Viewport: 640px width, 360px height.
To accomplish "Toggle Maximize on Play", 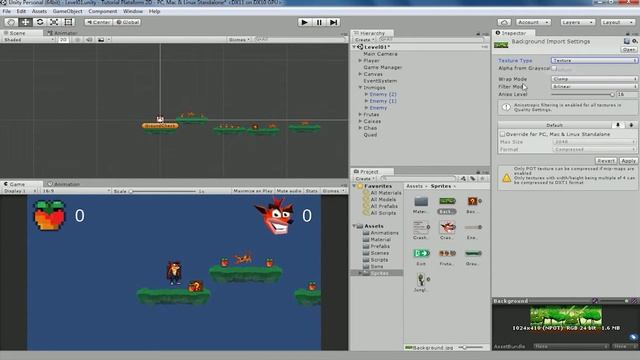I will pyautogui.click(x=253, y=191).
